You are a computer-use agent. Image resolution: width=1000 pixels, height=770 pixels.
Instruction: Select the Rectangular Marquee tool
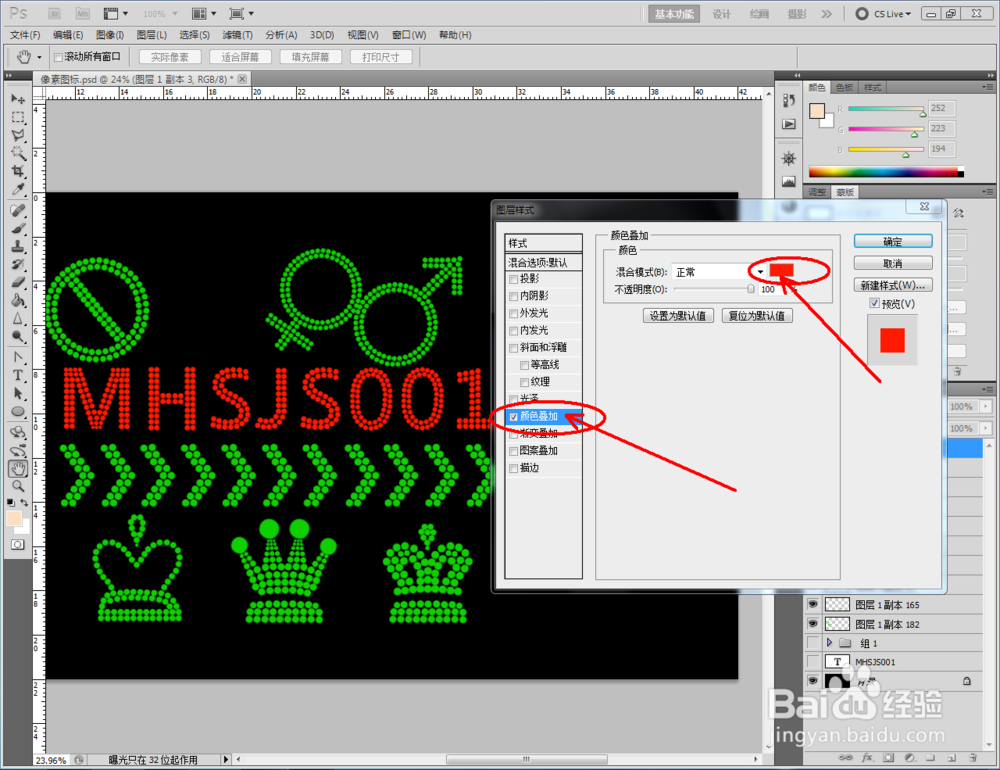[x=18, y=117]
